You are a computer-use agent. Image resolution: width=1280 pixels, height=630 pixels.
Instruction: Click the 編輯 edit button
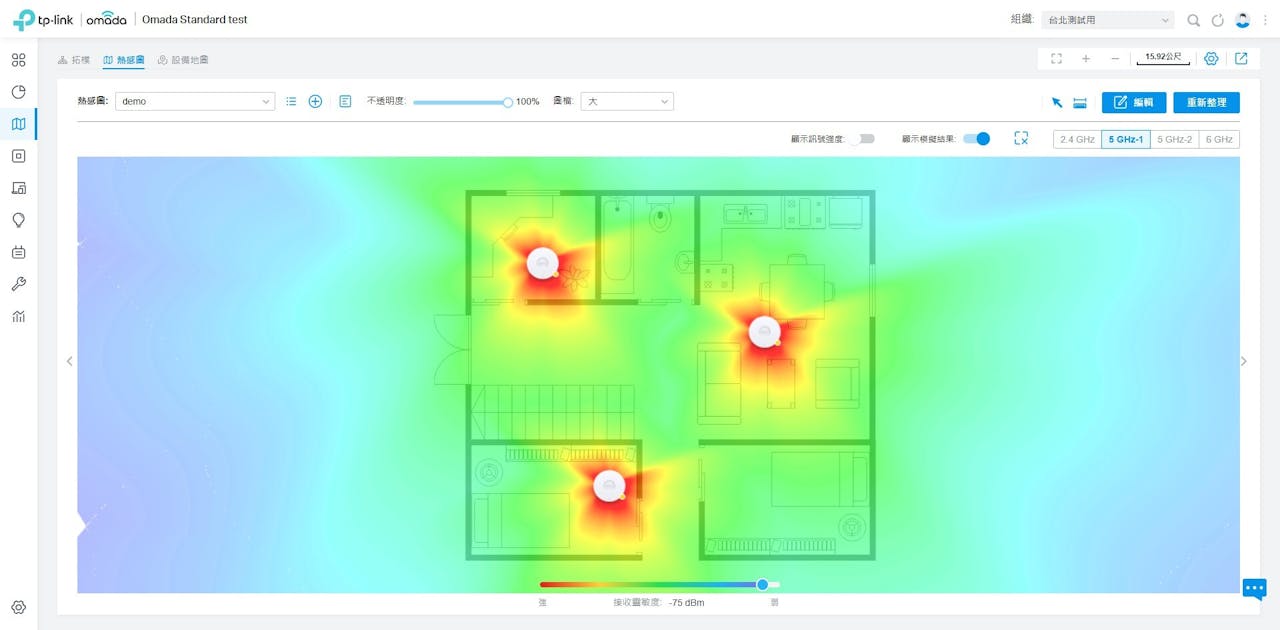point(1134,102)
